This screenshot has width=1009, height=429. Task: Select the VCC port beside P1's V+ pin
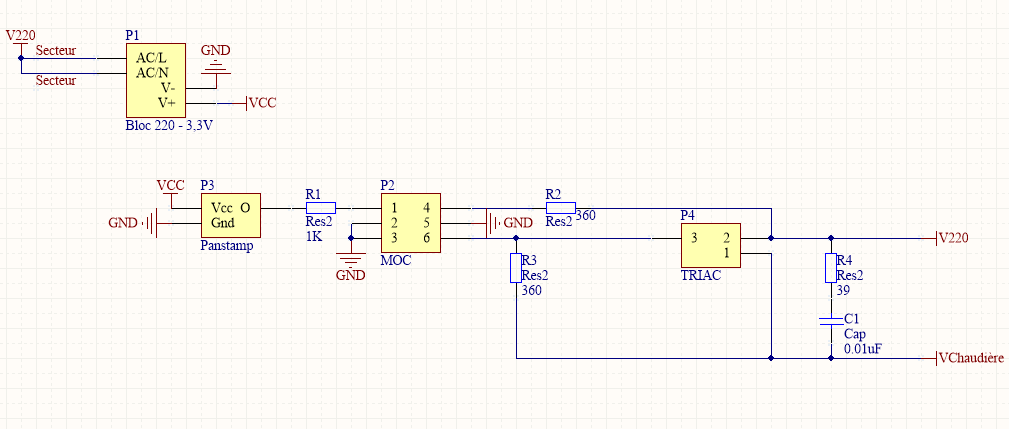tap(262, 102)
